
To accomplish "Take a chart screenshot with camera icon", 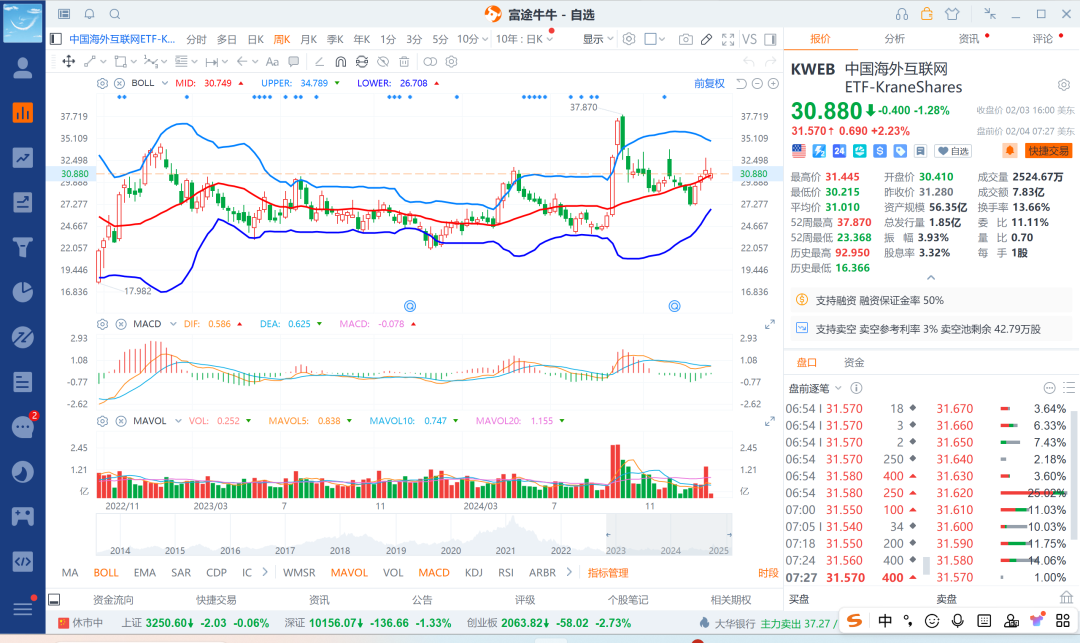I will pyautogui.click(x=685, y=39).
